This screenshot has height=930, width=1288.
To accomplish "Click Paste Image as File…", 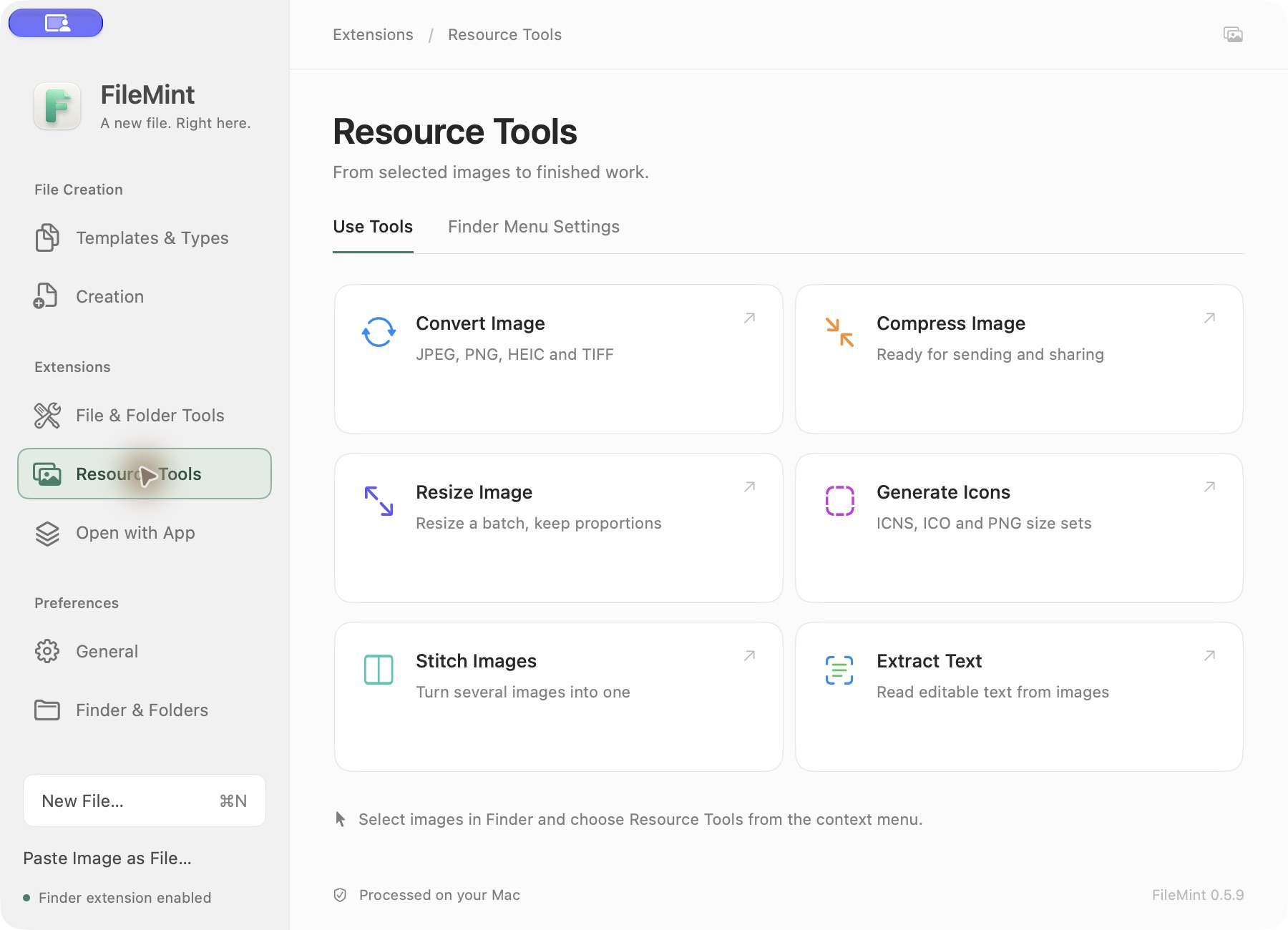I will 107,858.
